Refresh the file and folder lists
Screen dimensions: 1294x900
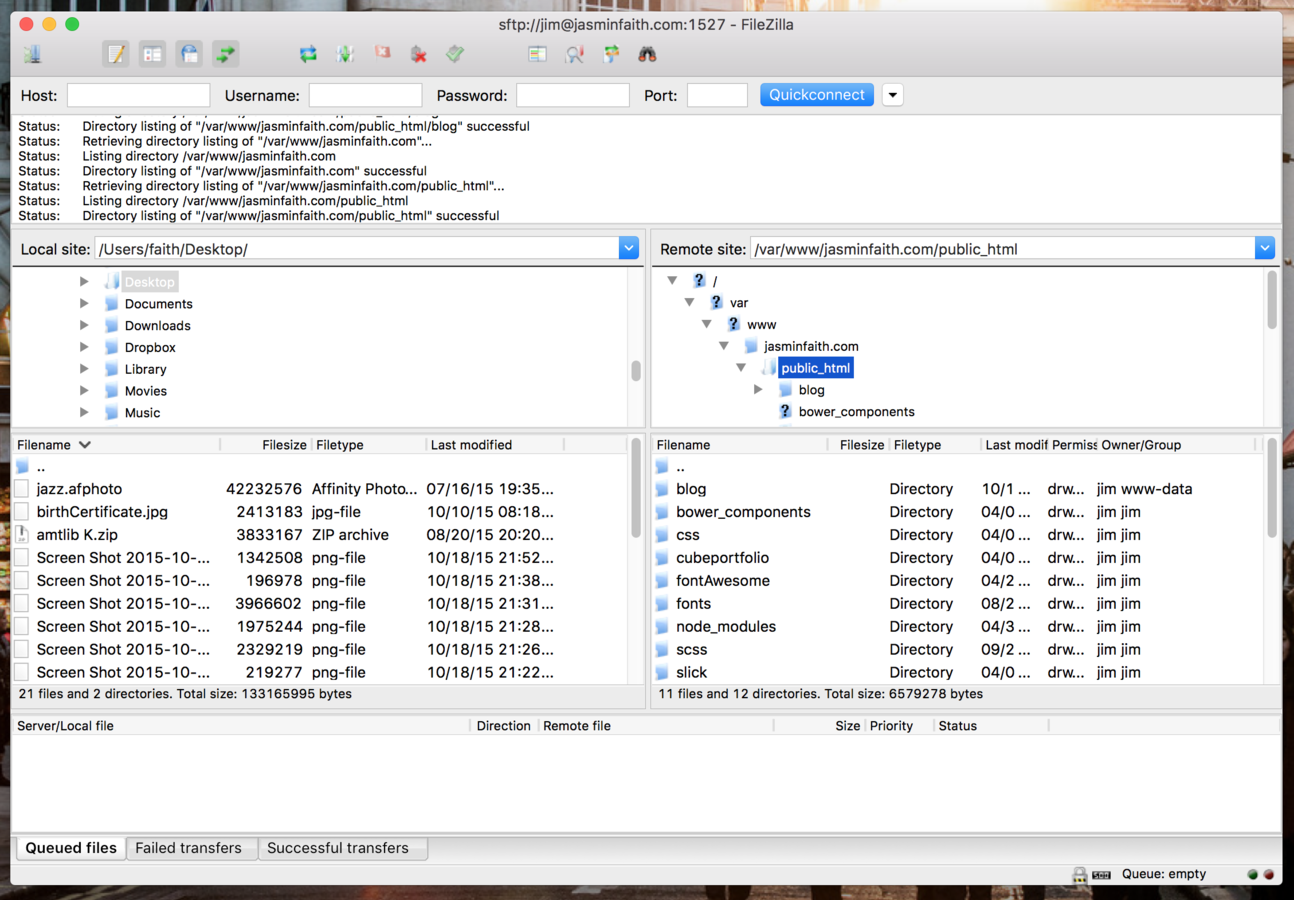(308, 54)
